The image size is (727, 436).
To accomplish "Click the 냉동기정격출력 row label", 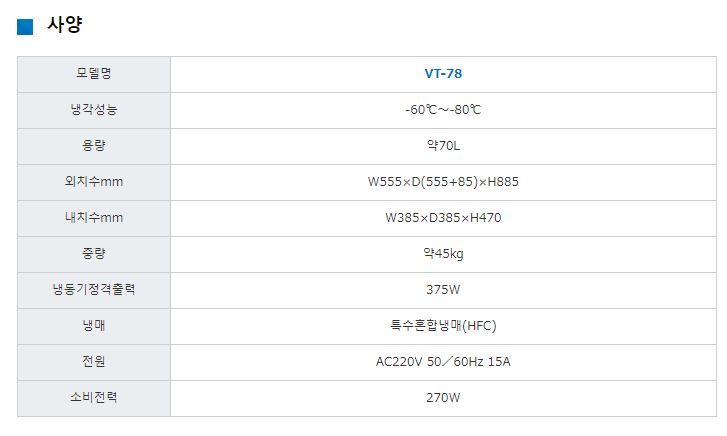I will pos(94,289).
